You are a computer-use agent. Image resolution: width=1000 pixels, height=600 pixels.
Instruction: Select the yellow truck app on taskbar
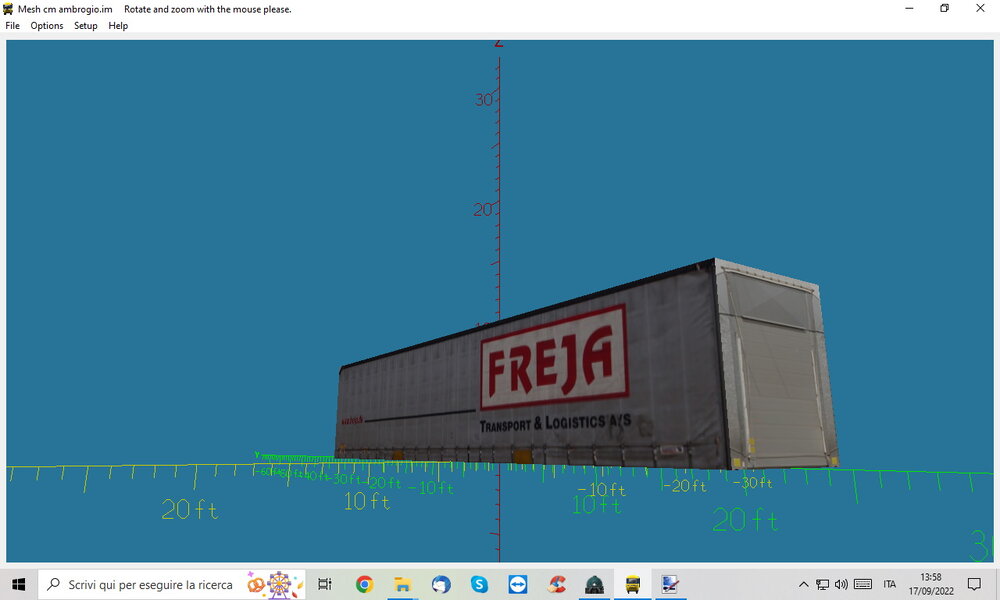(633, 584)
